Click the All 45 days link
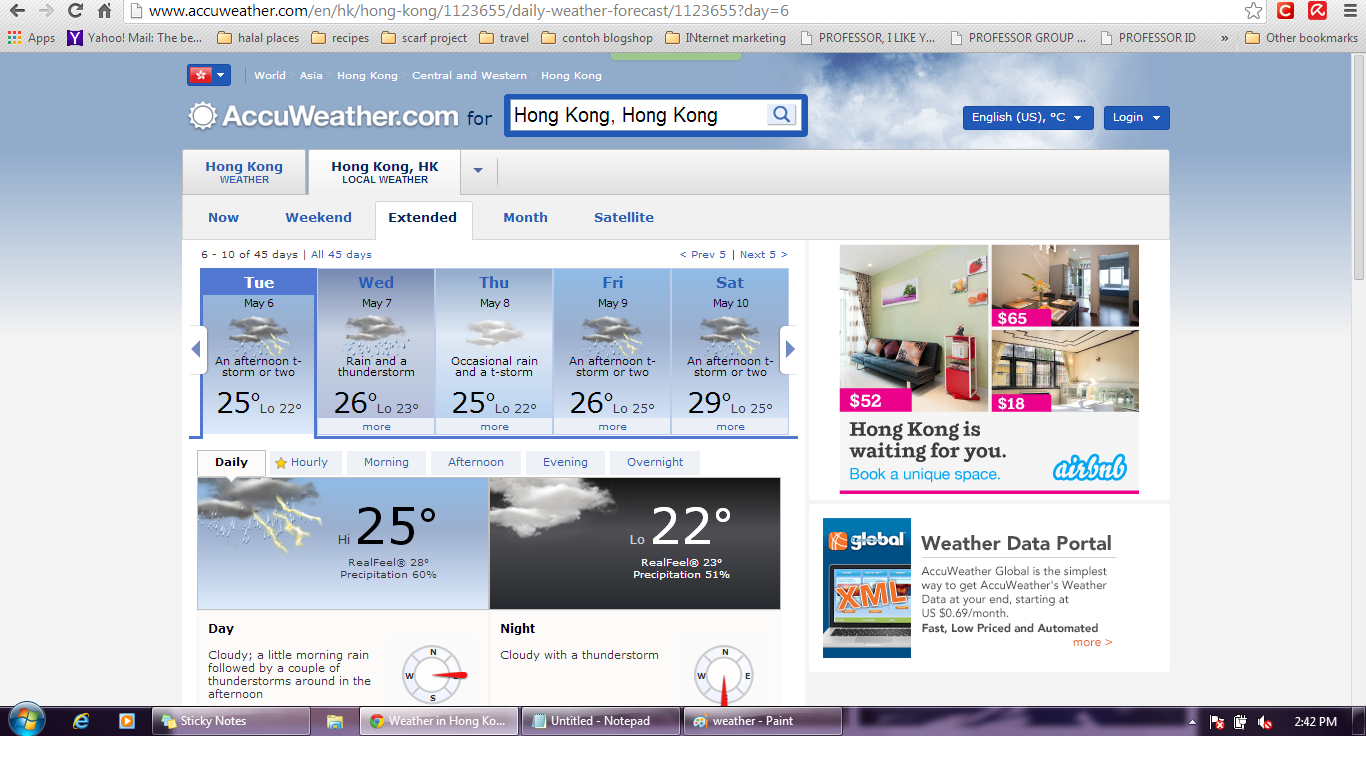This screenshot has width=1366, height=768. pyautogui.click(x=341, y=255)
